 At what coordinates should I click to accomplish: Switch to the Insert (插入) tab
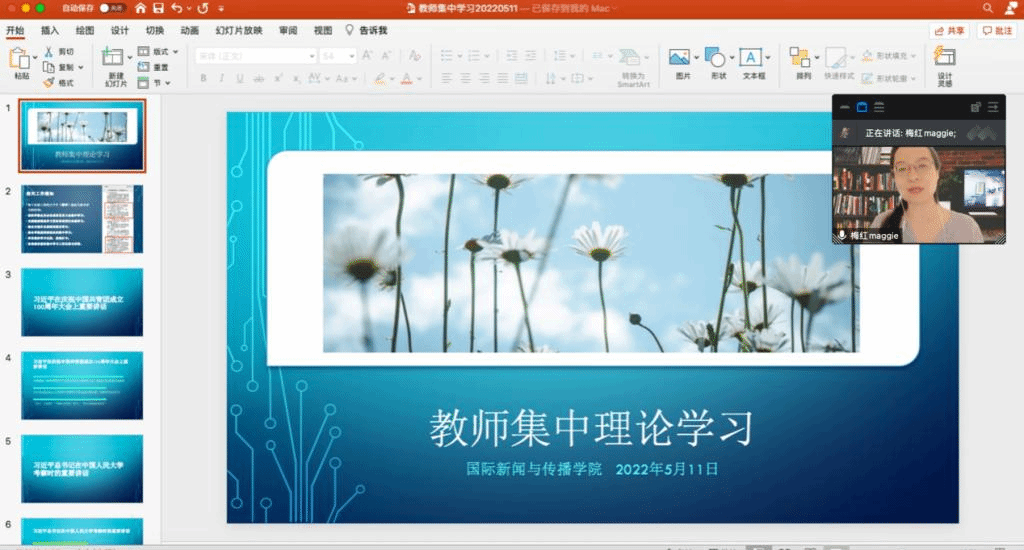pos(50,30)
